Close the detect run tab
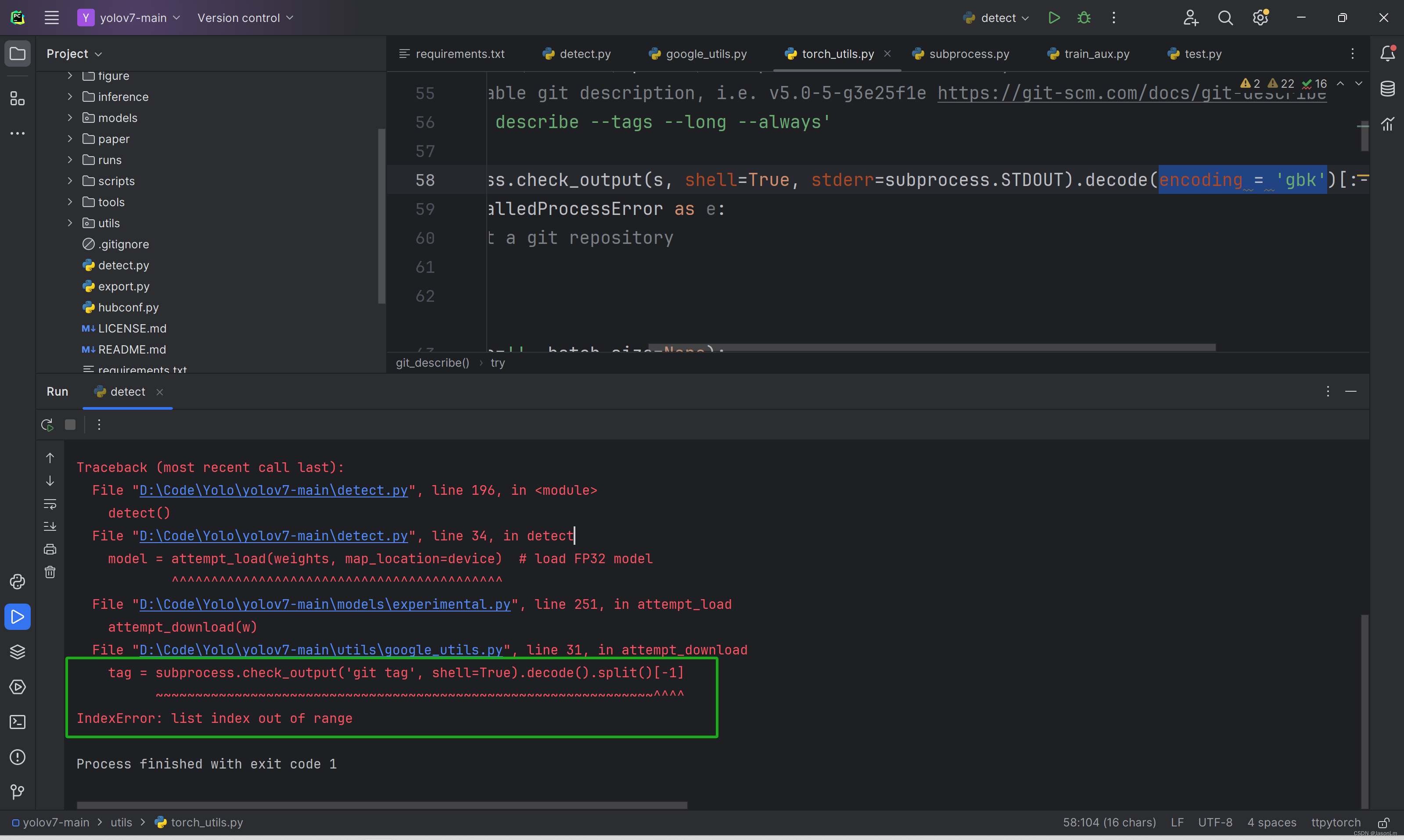Viewport: 1404px width, 840px height. (x=160, y=392)
